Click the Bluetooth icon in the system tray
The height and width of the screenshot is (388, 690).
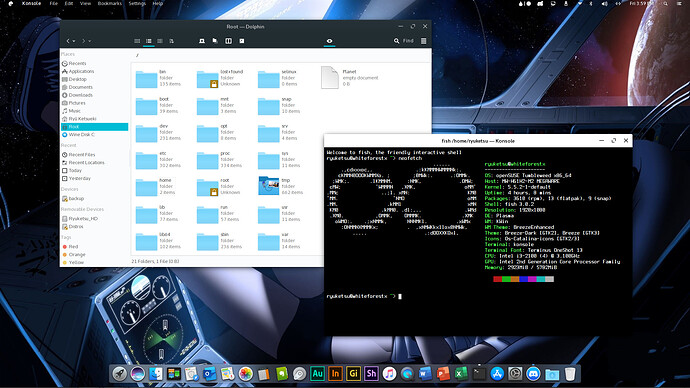pyautogui.click(x=591, y=4)
